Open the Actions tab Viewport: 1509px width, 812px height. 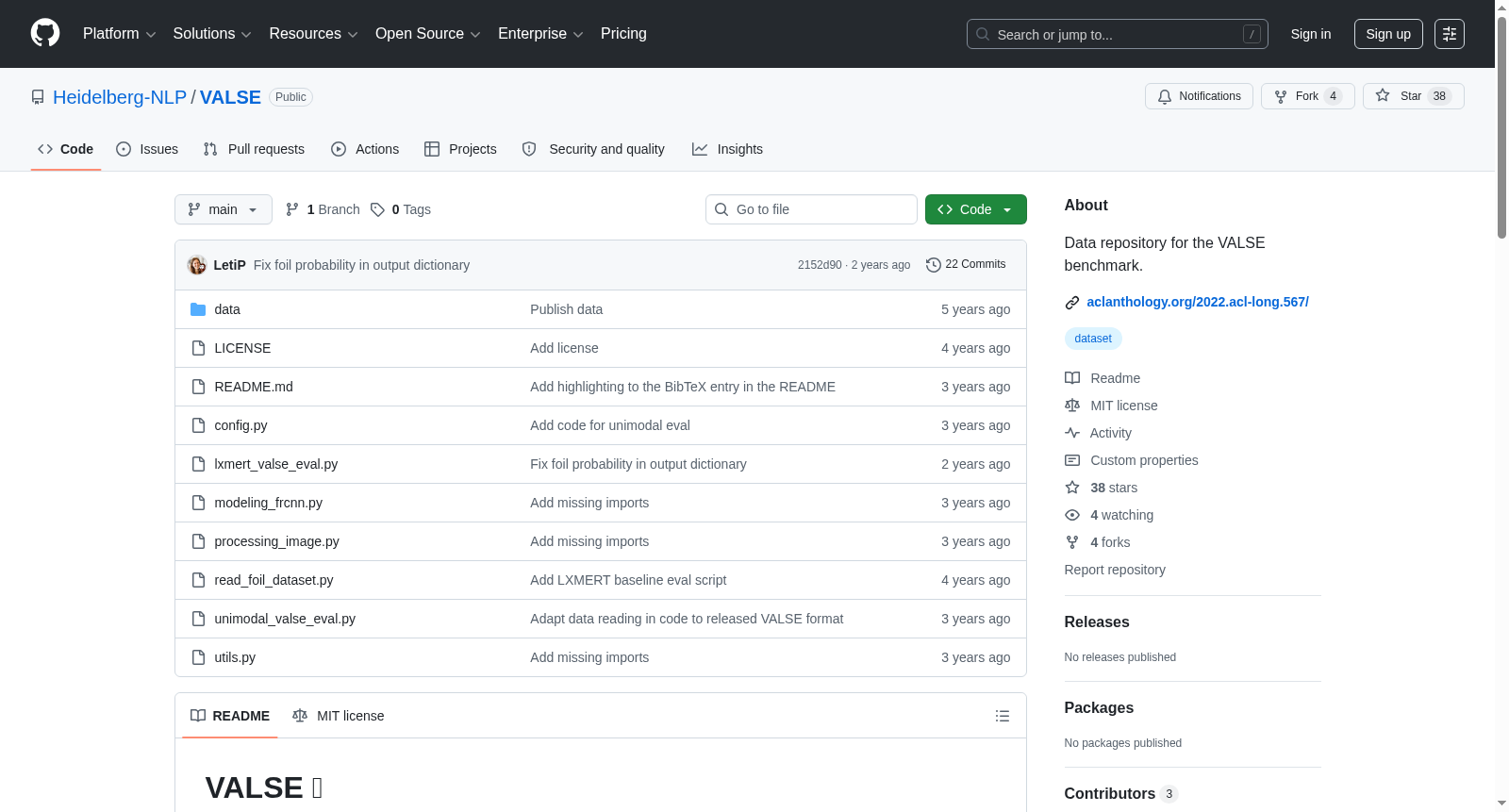tap(365, 149)
